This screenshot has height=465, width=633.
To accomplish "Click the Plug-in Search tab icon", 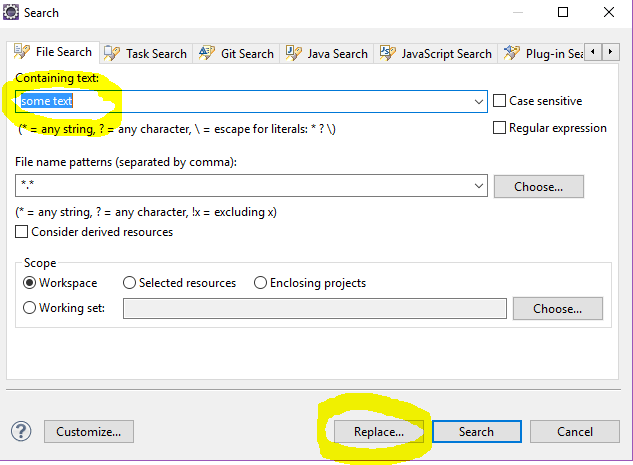I will (511, 53).
